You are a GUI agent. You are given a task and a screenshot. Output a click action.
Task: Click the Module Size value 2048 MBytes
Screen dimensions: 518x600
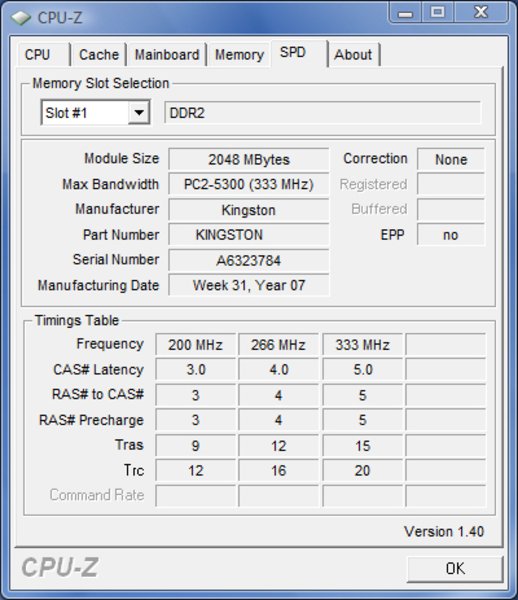(x=249, y=159)
